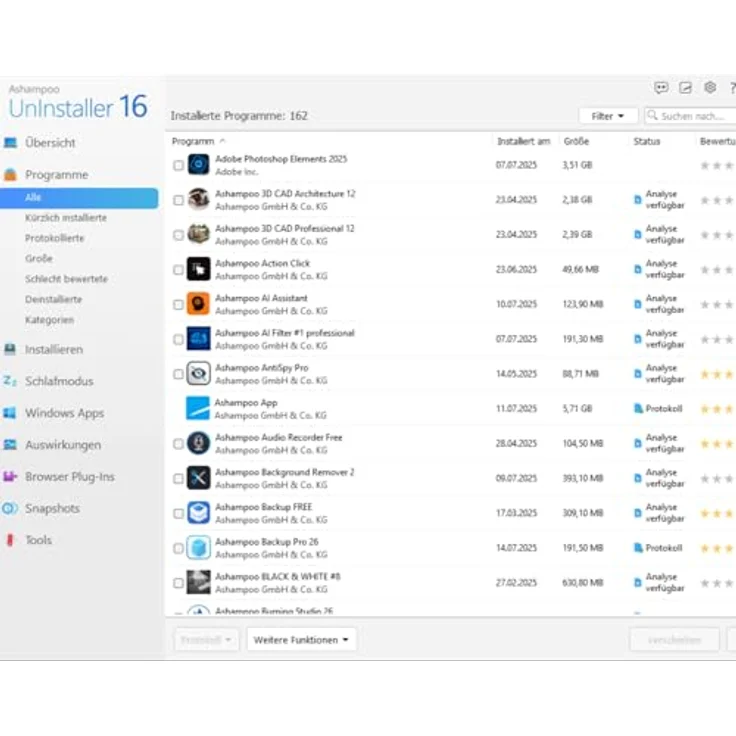Screen dimensions: 736x736
Task: Click the analysis icon for Ashampoo Action Click
Action: [x=637, y=269]
